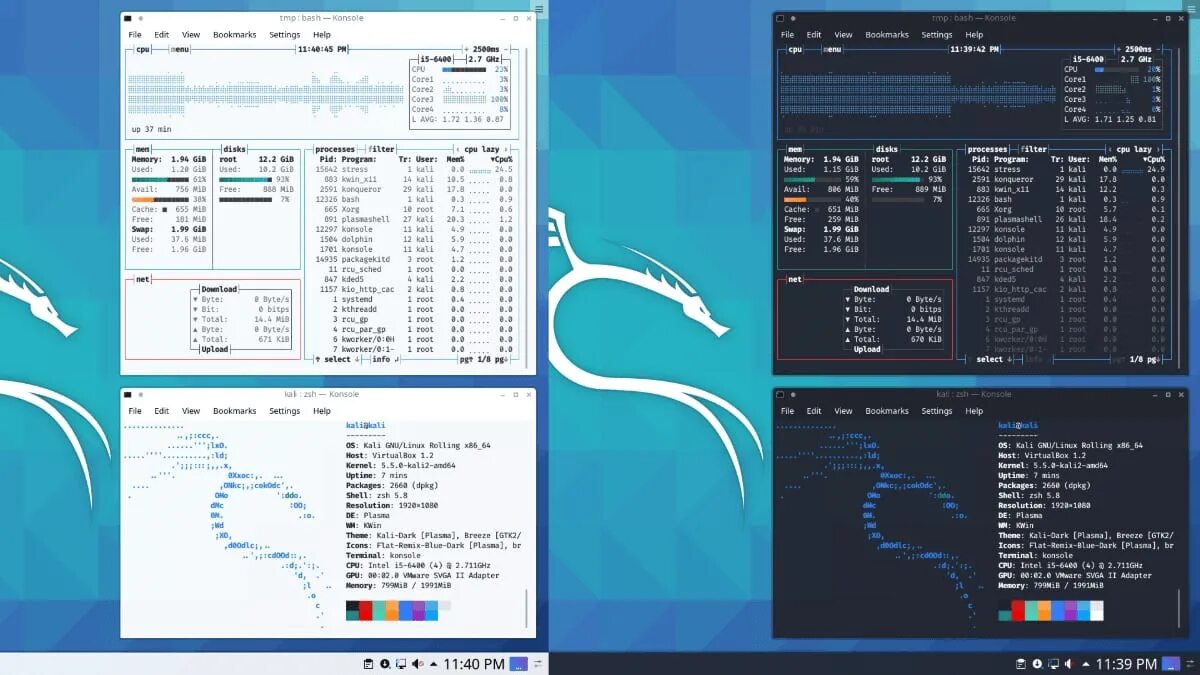Click the Konsole app icon in light bash window titlebar
Image resolution: width=1200 pixels, height=675 pixels.
point(127,19)
